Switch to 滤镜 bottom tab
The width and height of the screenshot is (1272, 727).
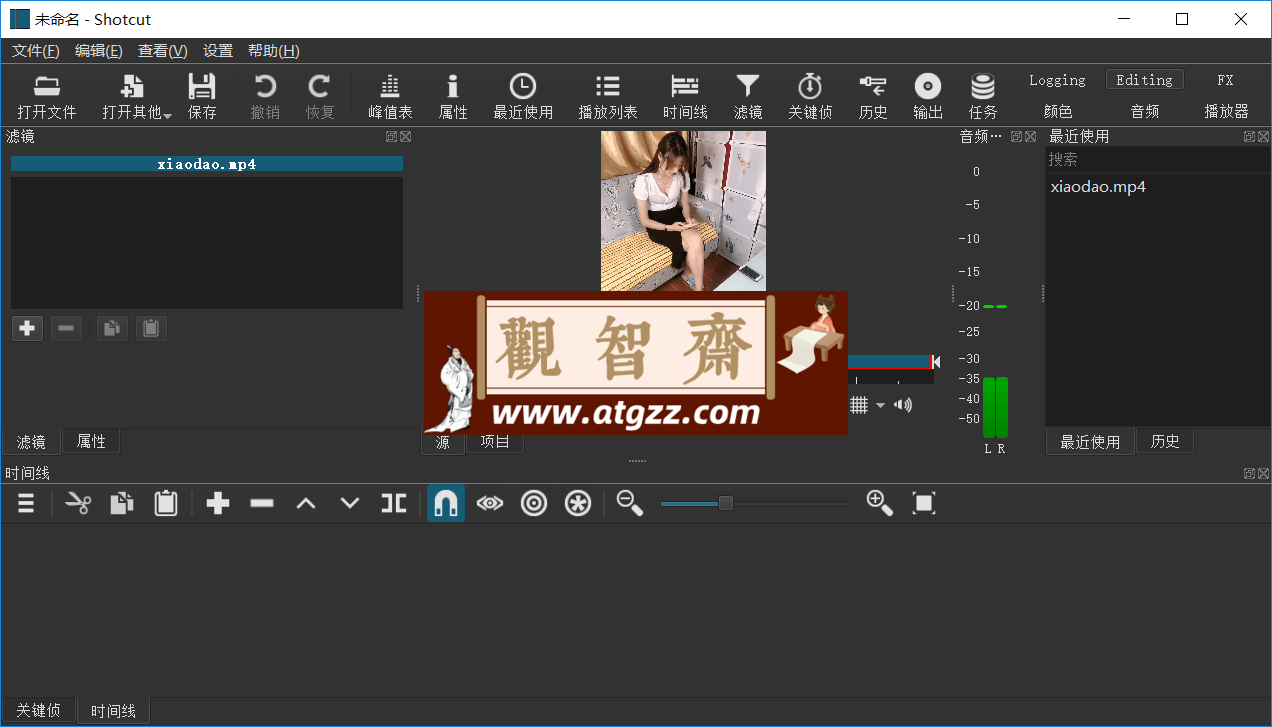[31, 441]
